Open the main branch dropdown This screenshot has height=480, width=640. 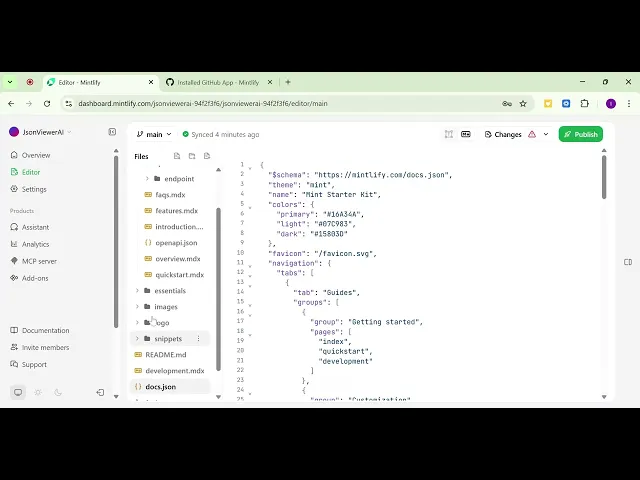[x=154, y=134]
